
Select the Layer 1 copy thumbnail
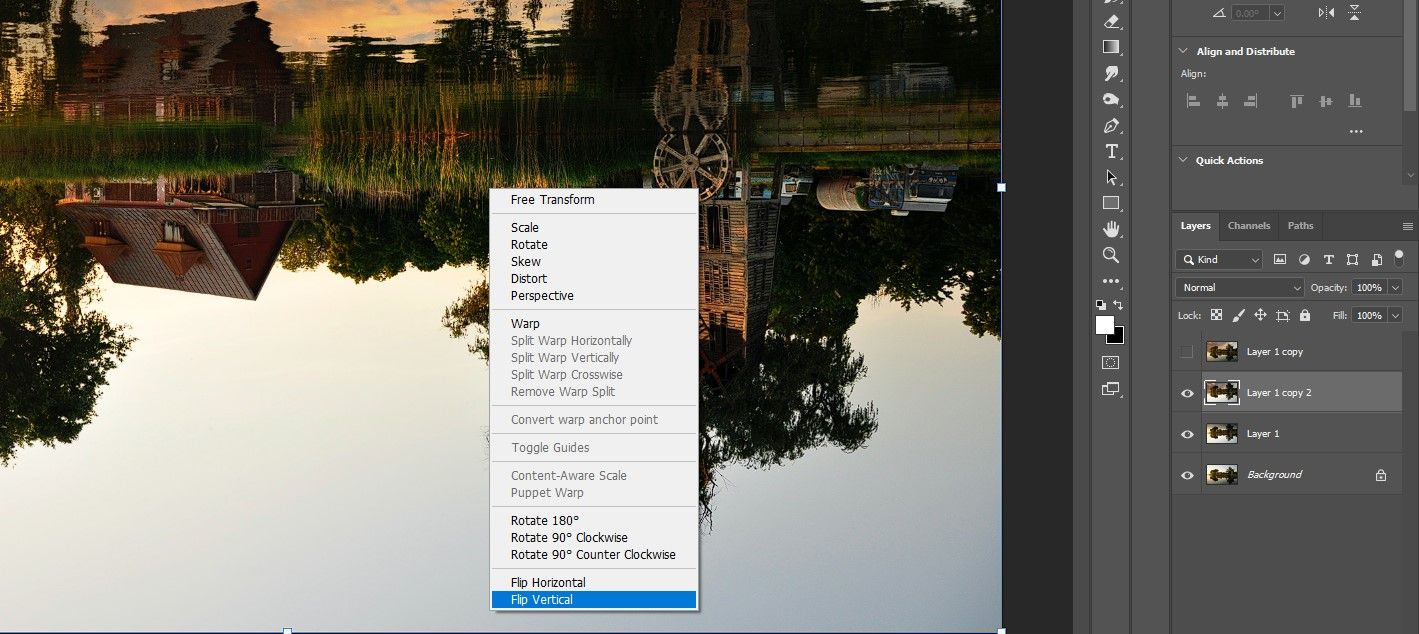click(x=1222, y=352)
